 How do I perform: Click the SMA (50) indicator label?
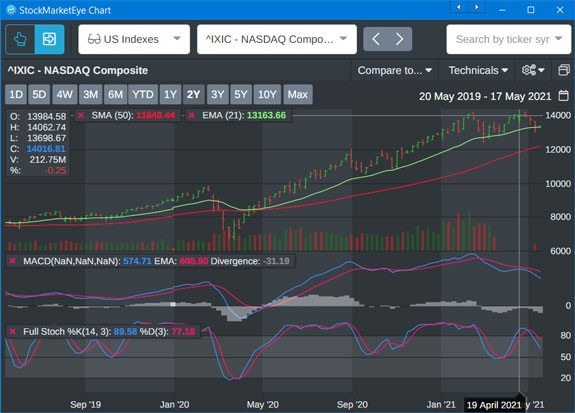(x=112, y=116)
